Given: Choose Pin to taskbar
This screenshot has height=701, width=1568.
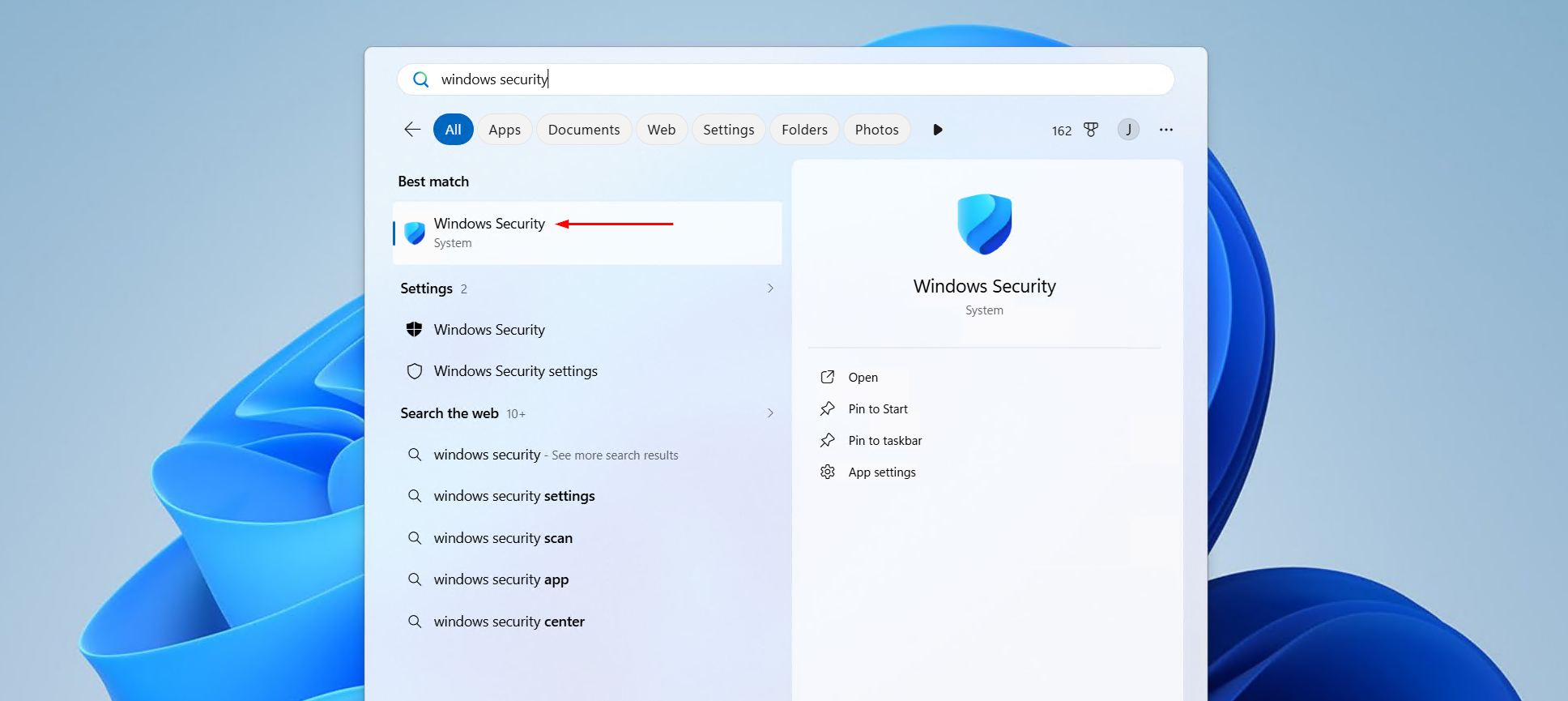Looking at the screenshot, I should click(885, 440).
